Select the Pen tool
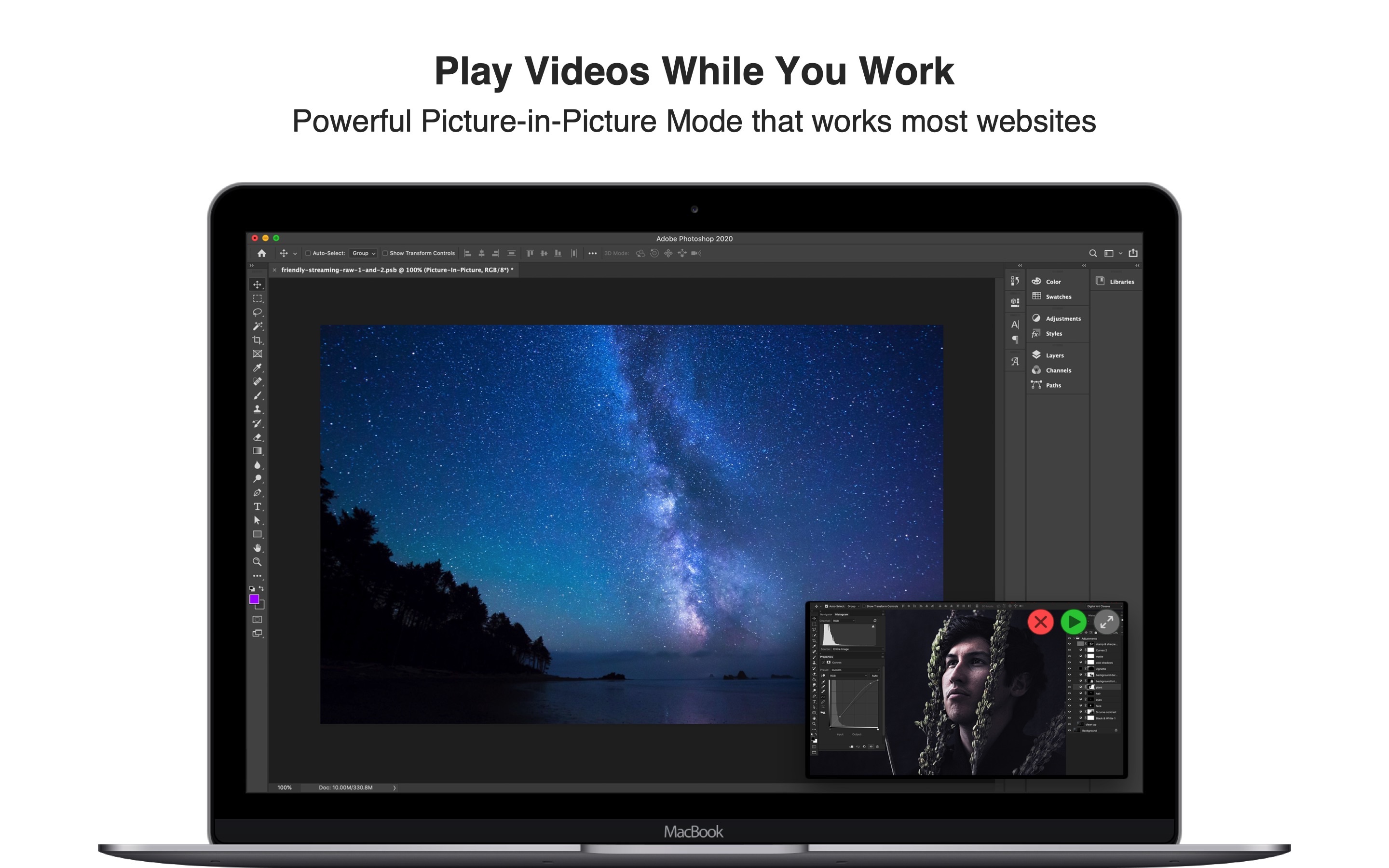The image size is (1389, 868). [257, 492]
